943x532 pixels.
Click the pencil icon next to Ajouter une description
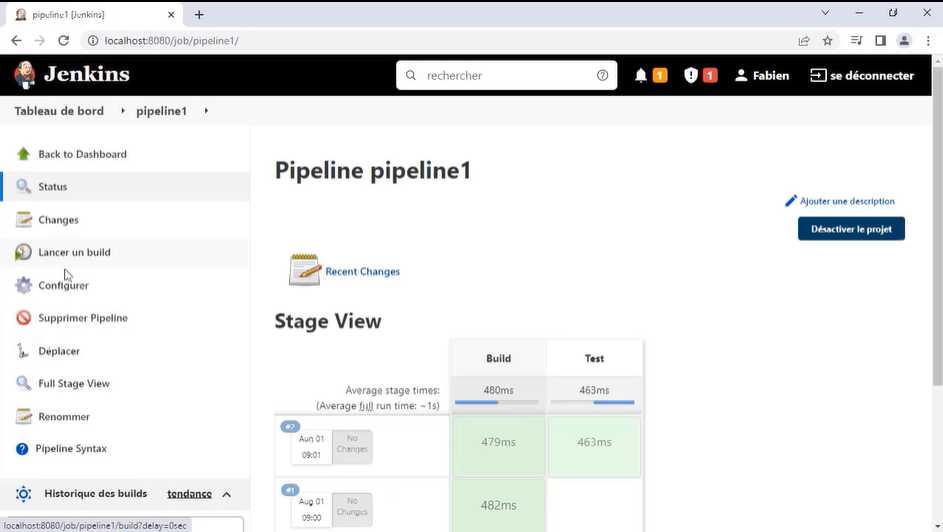tap(791, 201)
